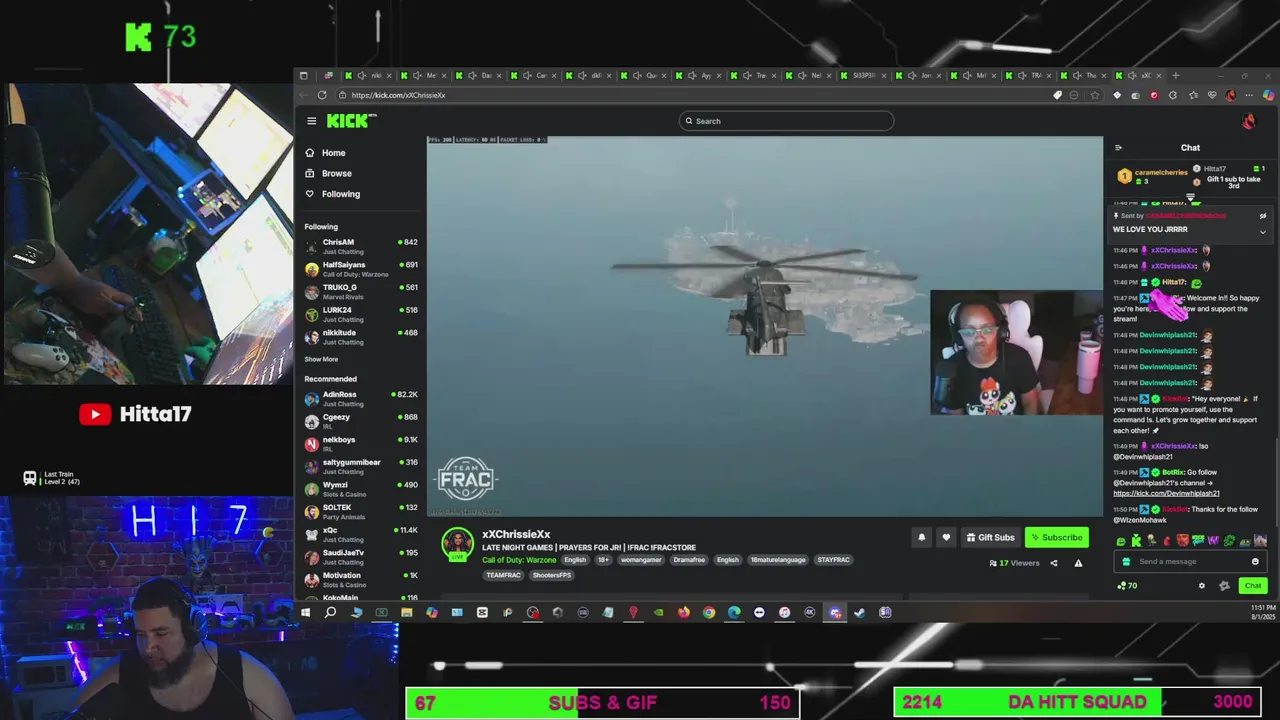The height and width of the screenshot is (720, 1280).
Task: Click the 17 Viewers count
Action: pyautogui.click(x=1015, y=563)
